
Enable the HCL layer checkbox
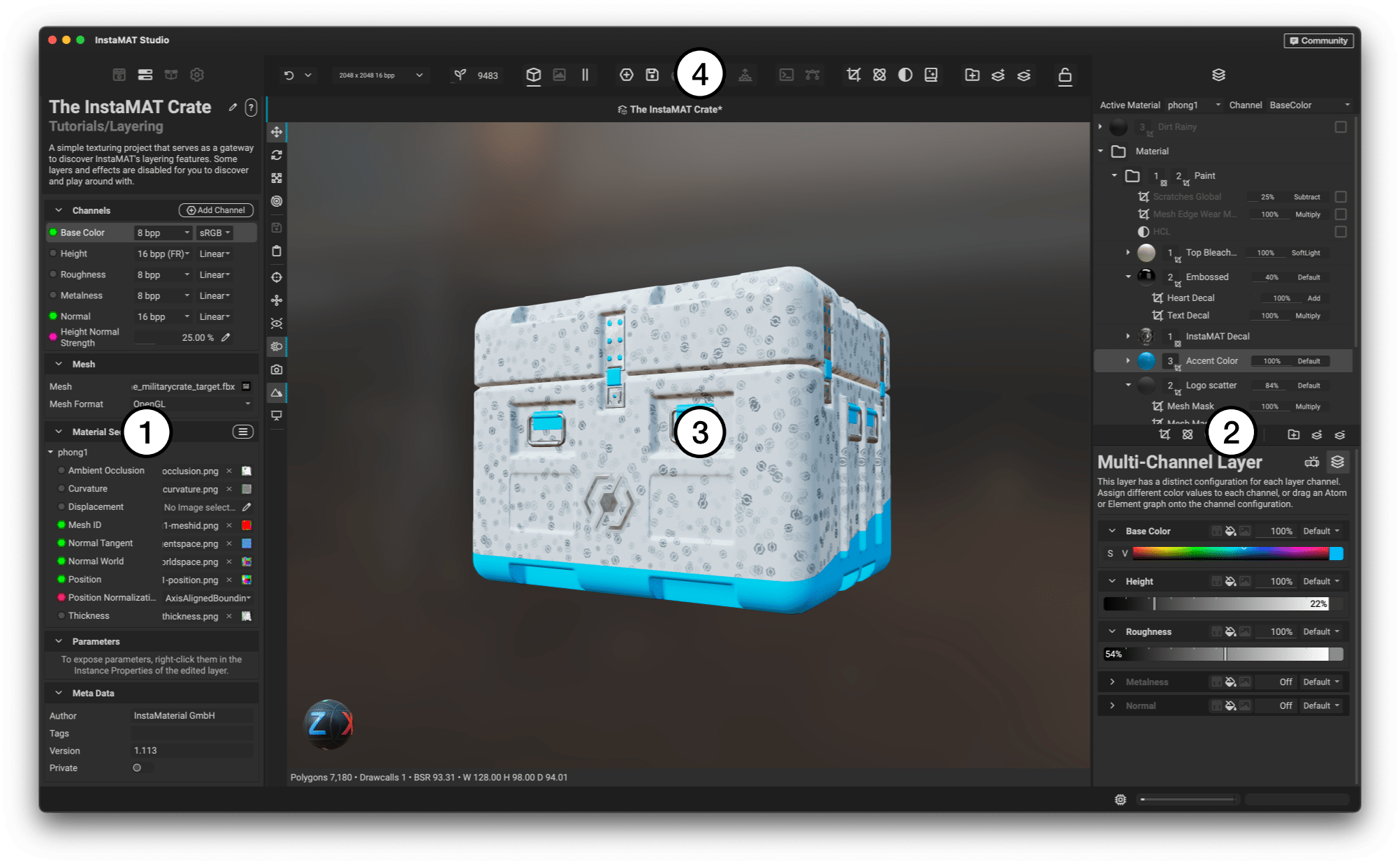click(1341, 232)
